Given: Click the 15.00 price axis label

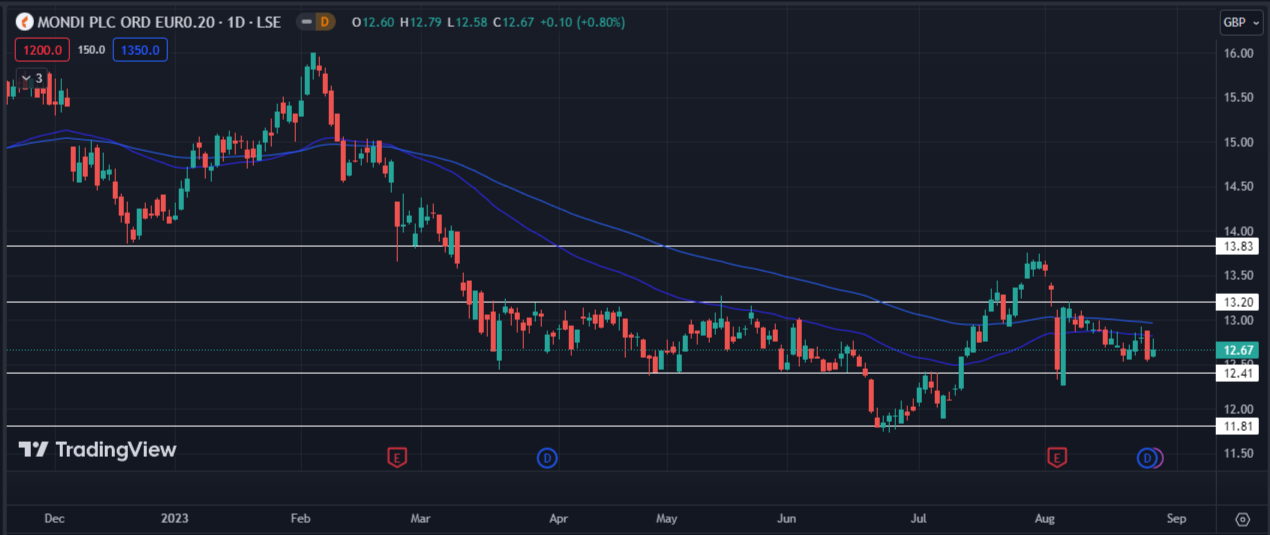Looking at the screenshot, I should click(1239, 142).
